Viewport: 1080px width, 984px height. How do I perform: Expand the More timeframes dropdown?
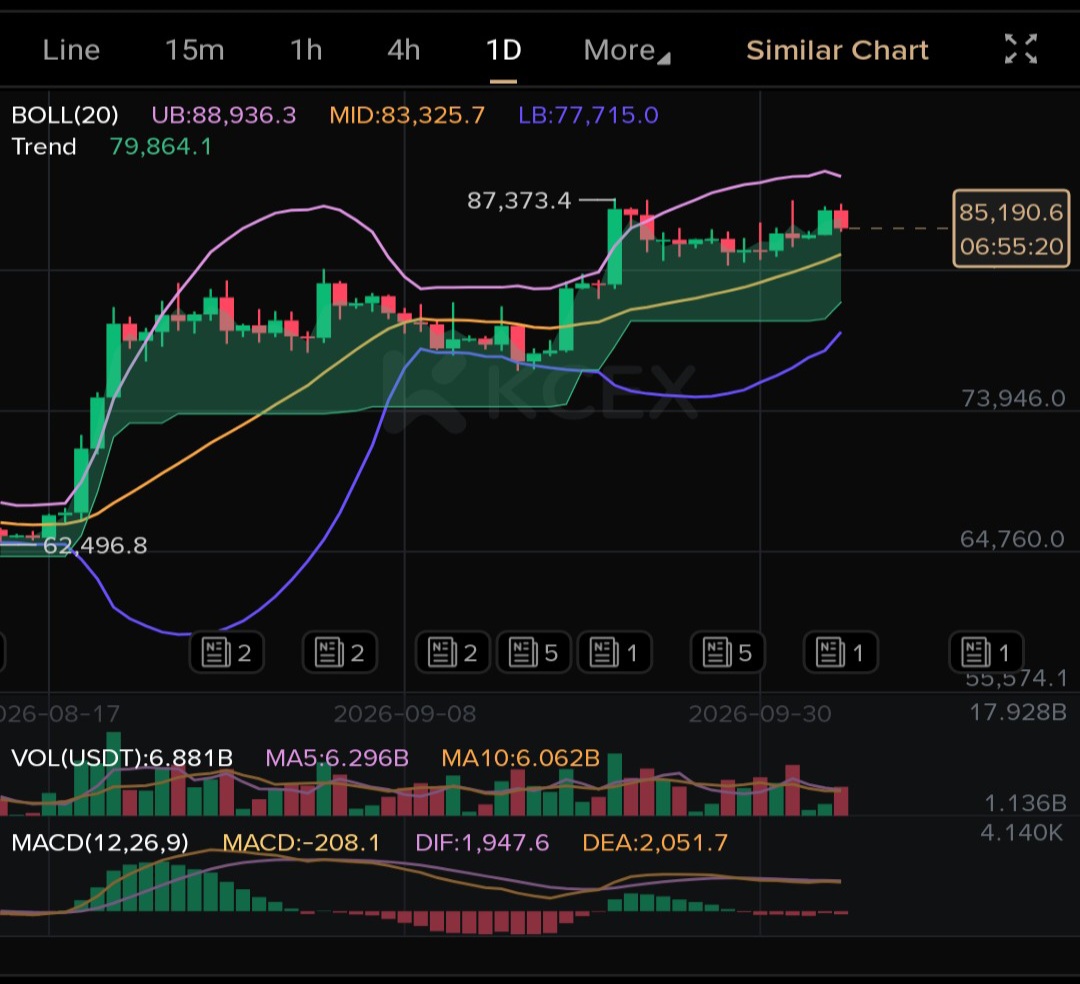click(626, 50)
